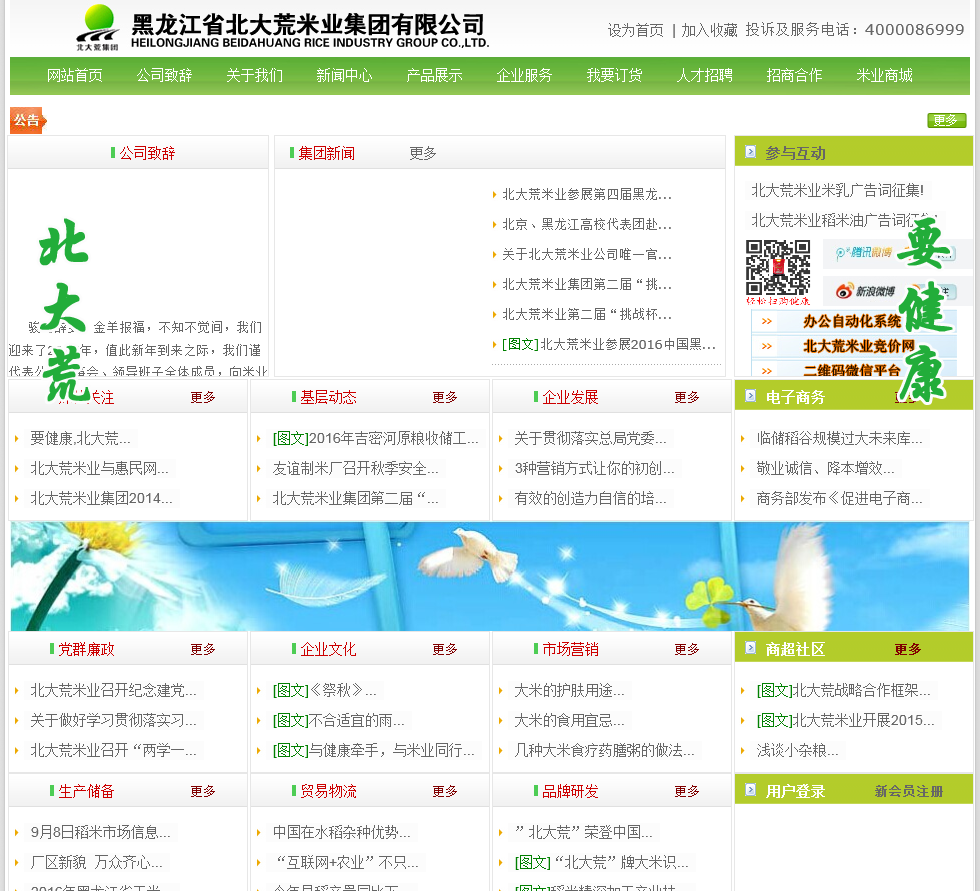The width and height of the screenshot is (980, 891).
Task: Open 二维码微信平台 link
Action: (852, 371)
